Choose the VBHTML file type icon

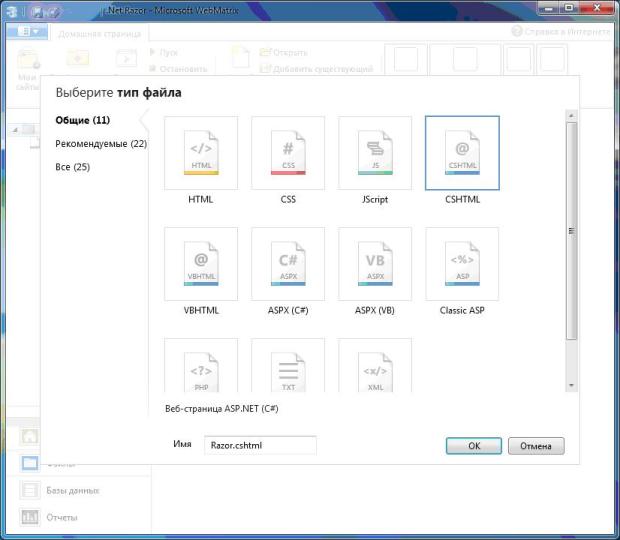click(x=201, y=264)
